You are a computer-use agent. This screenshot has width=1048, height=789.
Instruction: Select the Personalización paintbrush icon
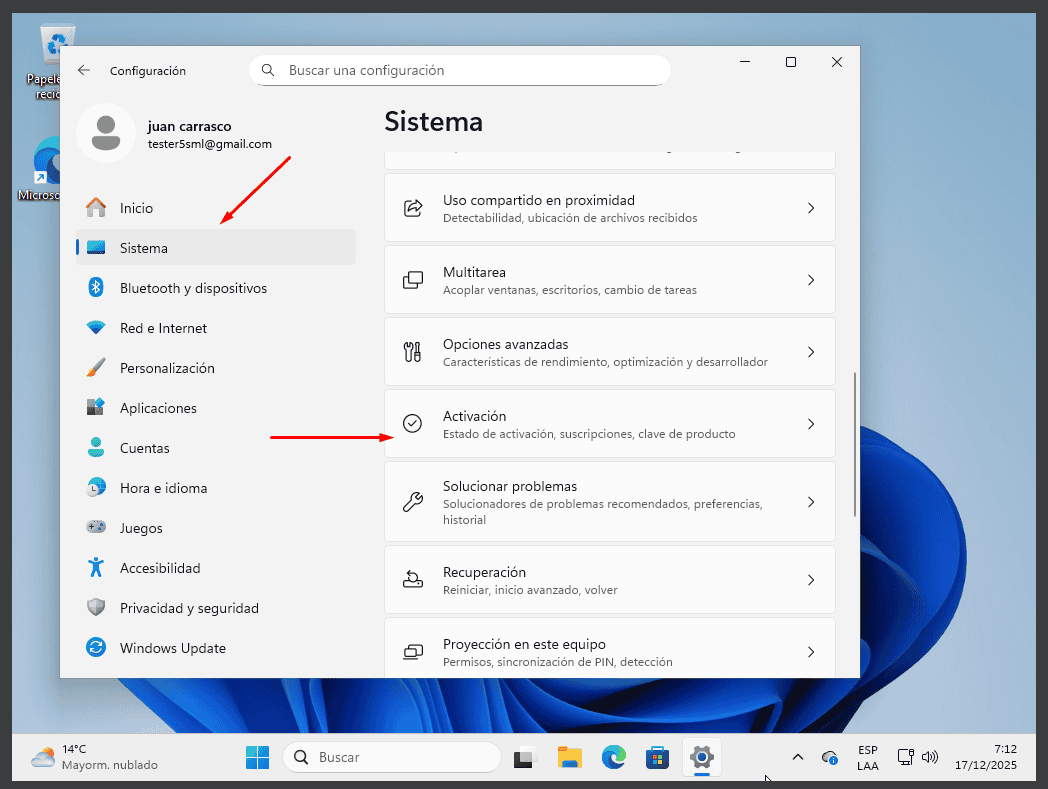(x=96, y=368)
